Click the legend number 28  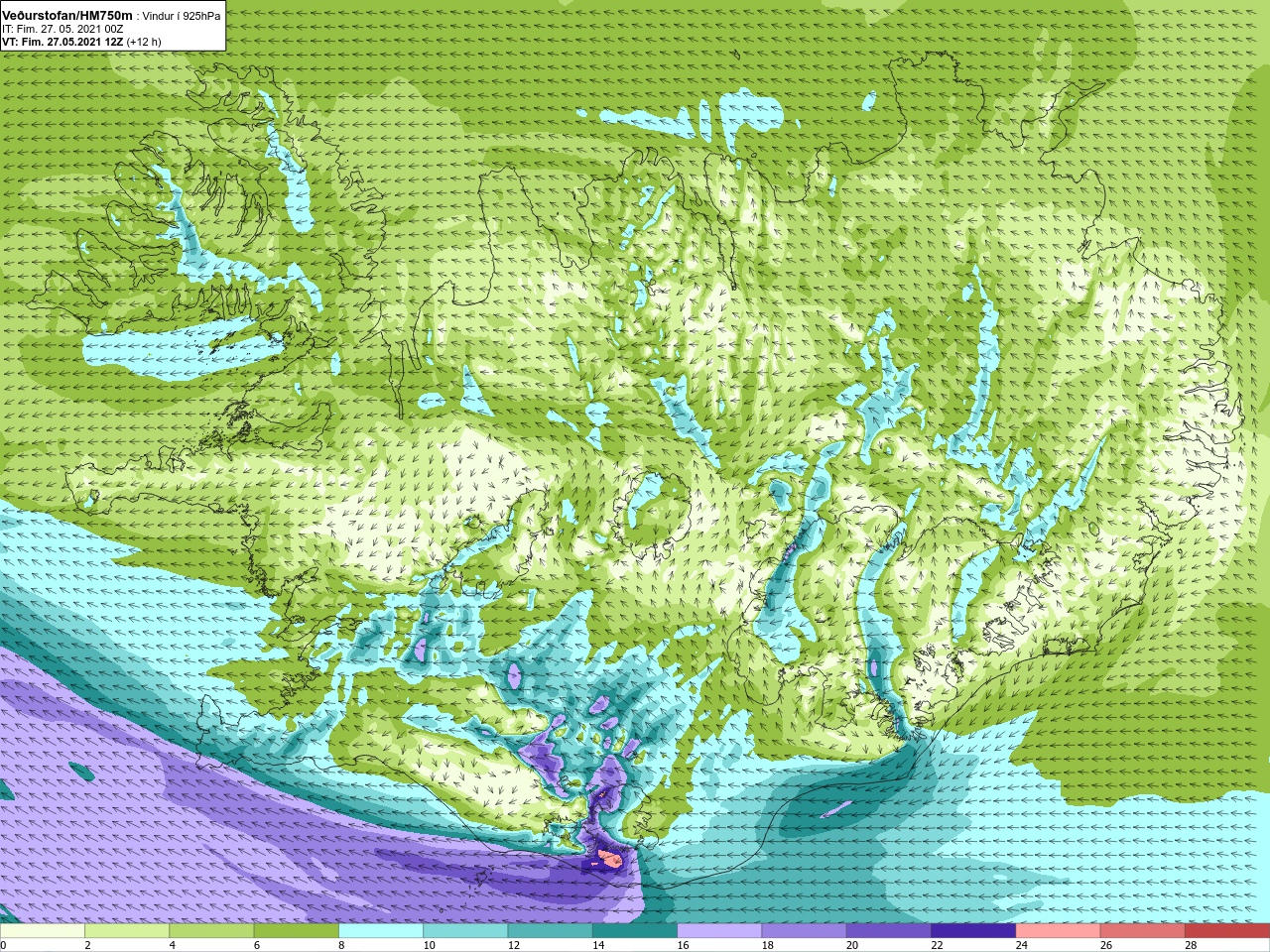tap(1191, 945)
